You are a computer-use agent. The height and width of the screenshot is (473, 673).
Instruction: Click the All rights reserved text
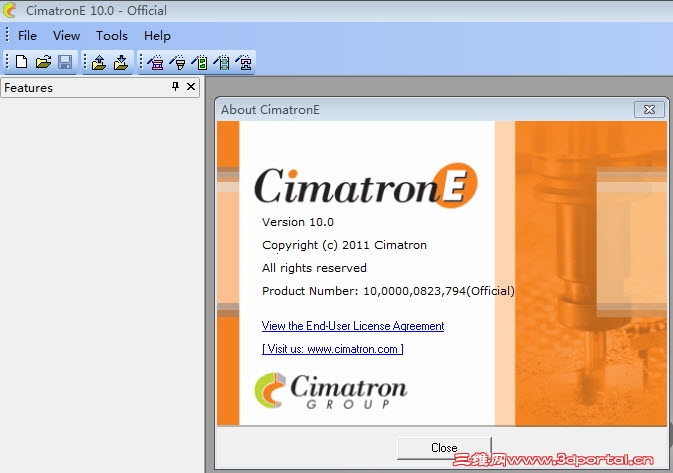314,268
